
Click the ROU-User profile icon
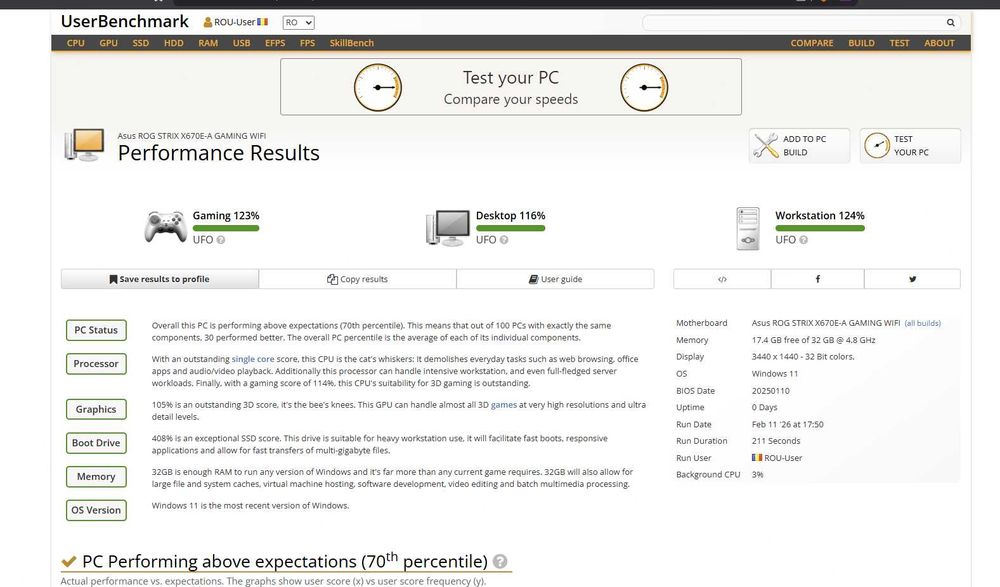click(207, 22)
